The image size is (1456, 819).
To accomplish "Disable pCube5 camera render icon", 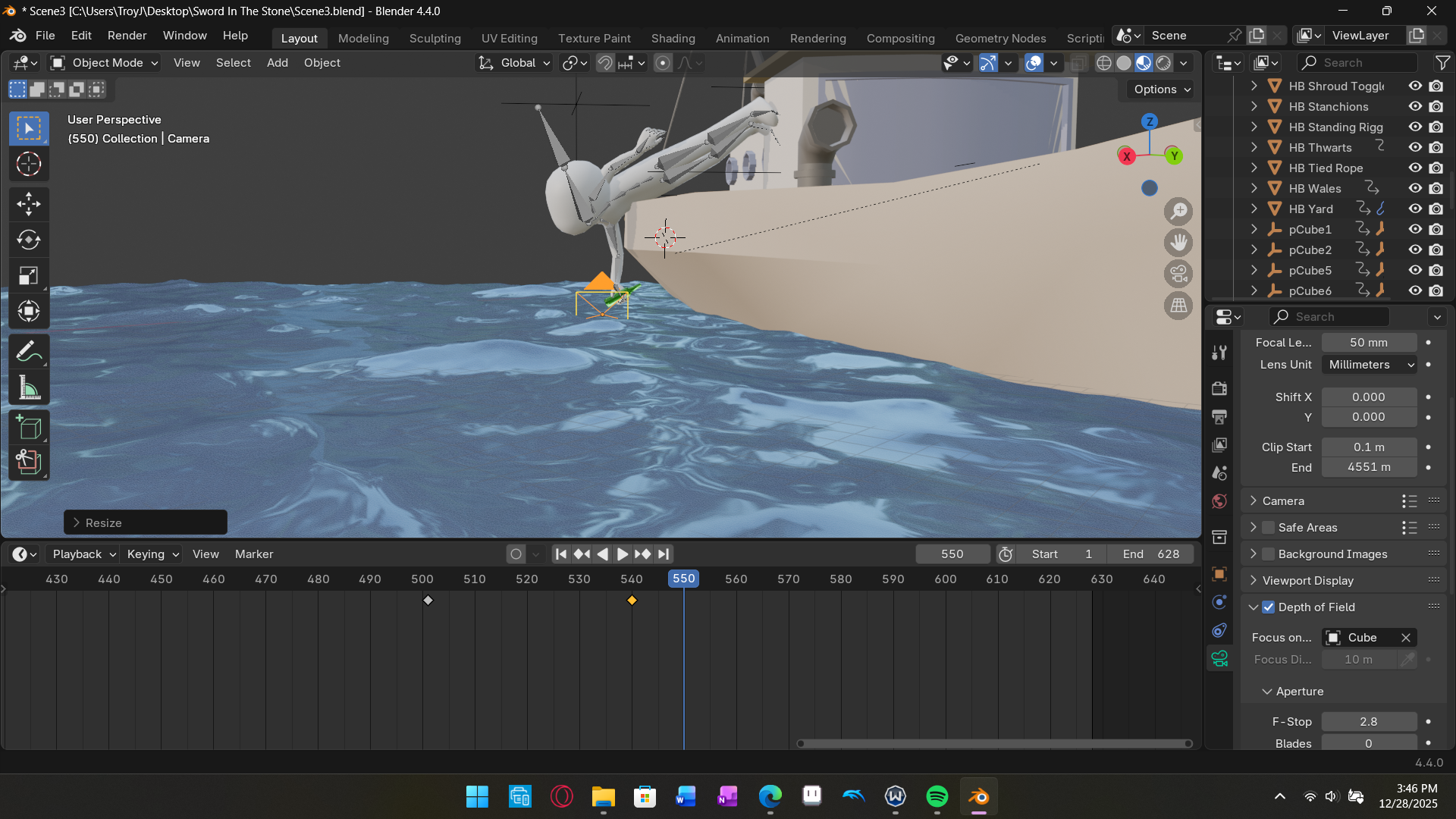I will (1436, 271).
